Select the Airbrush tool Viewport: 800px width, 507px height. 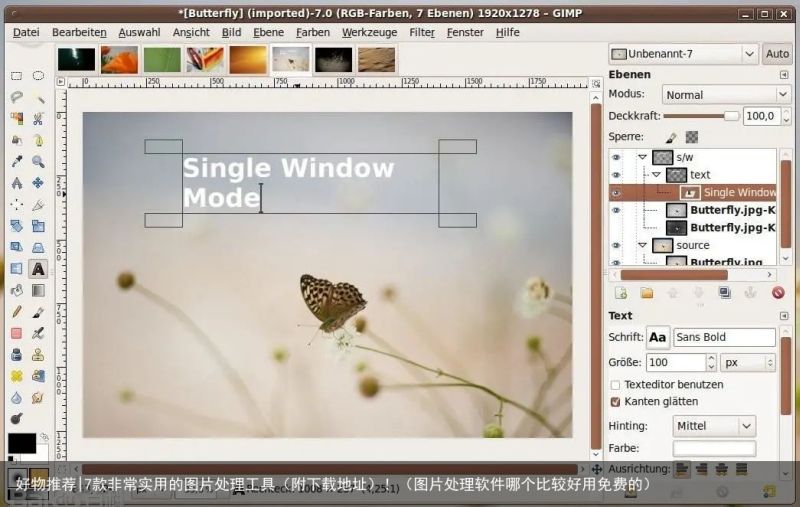pos(38,333)
